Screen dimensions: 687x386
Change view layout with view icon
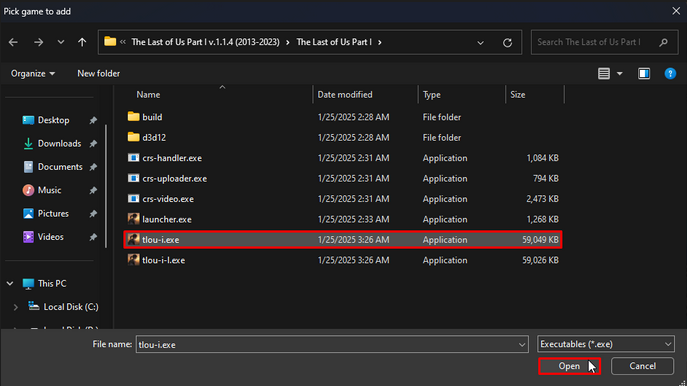pyautogui.click(x=604, y=74)
